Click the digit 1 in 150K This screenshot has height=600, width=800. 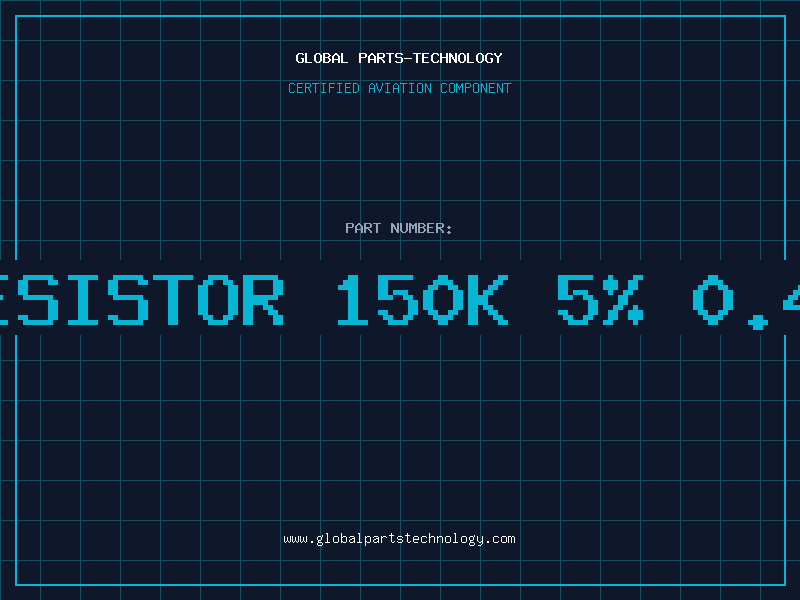[x=353, y=299]
